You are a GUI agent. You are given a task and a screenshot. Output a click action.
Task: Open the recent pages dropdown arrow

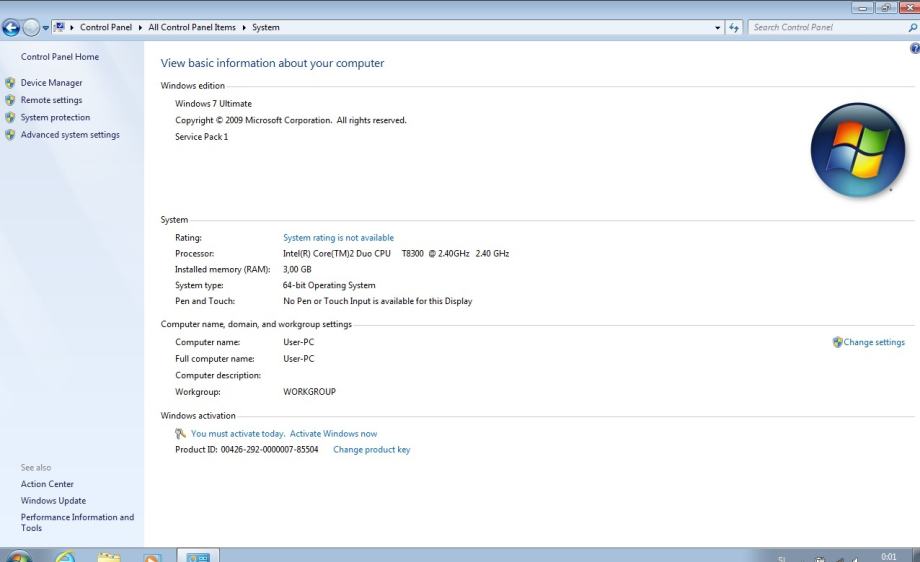click(x=46, y=28)
